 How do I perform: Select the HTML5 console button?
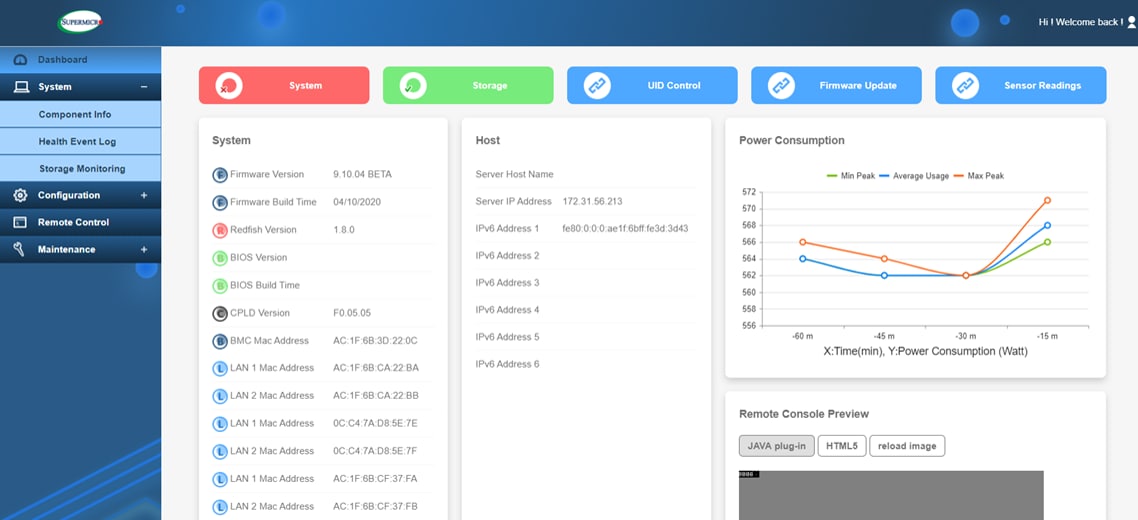[842, 446]
